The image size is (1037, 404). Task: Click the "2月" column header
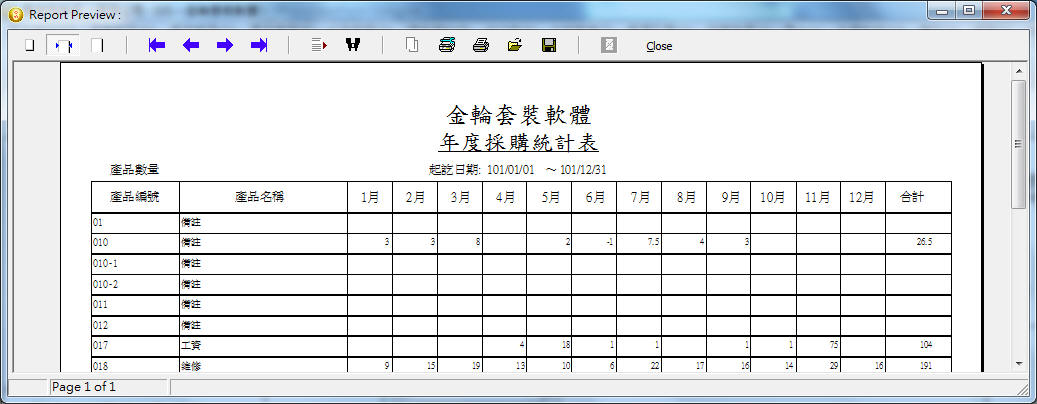(x=415, y=197)
